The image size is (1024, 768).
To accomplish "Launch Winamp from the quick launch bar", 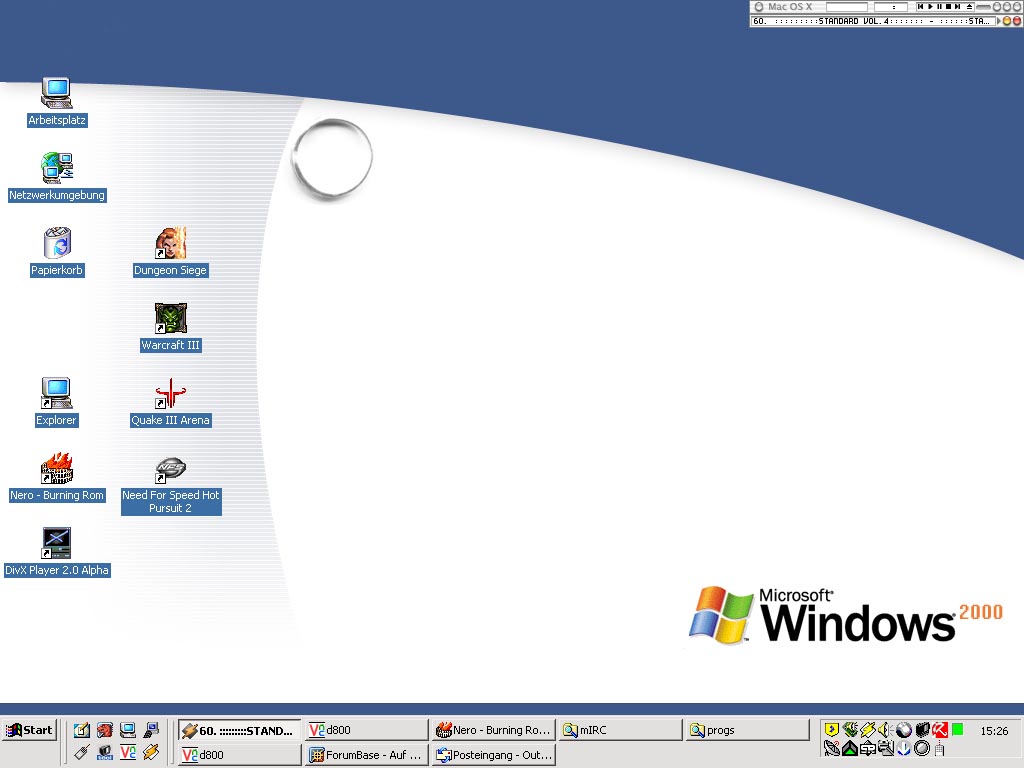I will click(151, 752).
